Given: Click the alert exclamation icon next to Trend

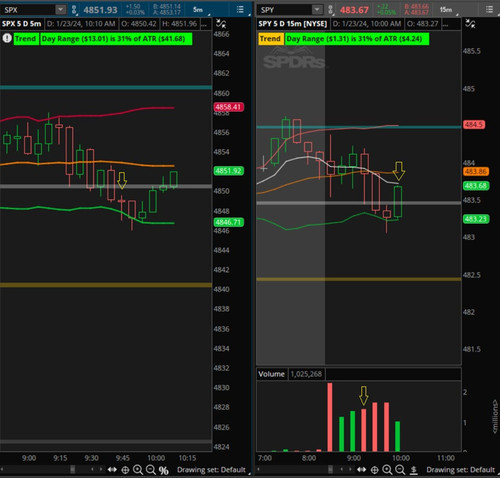Looking at the screenshot, I should coord(7,38).
